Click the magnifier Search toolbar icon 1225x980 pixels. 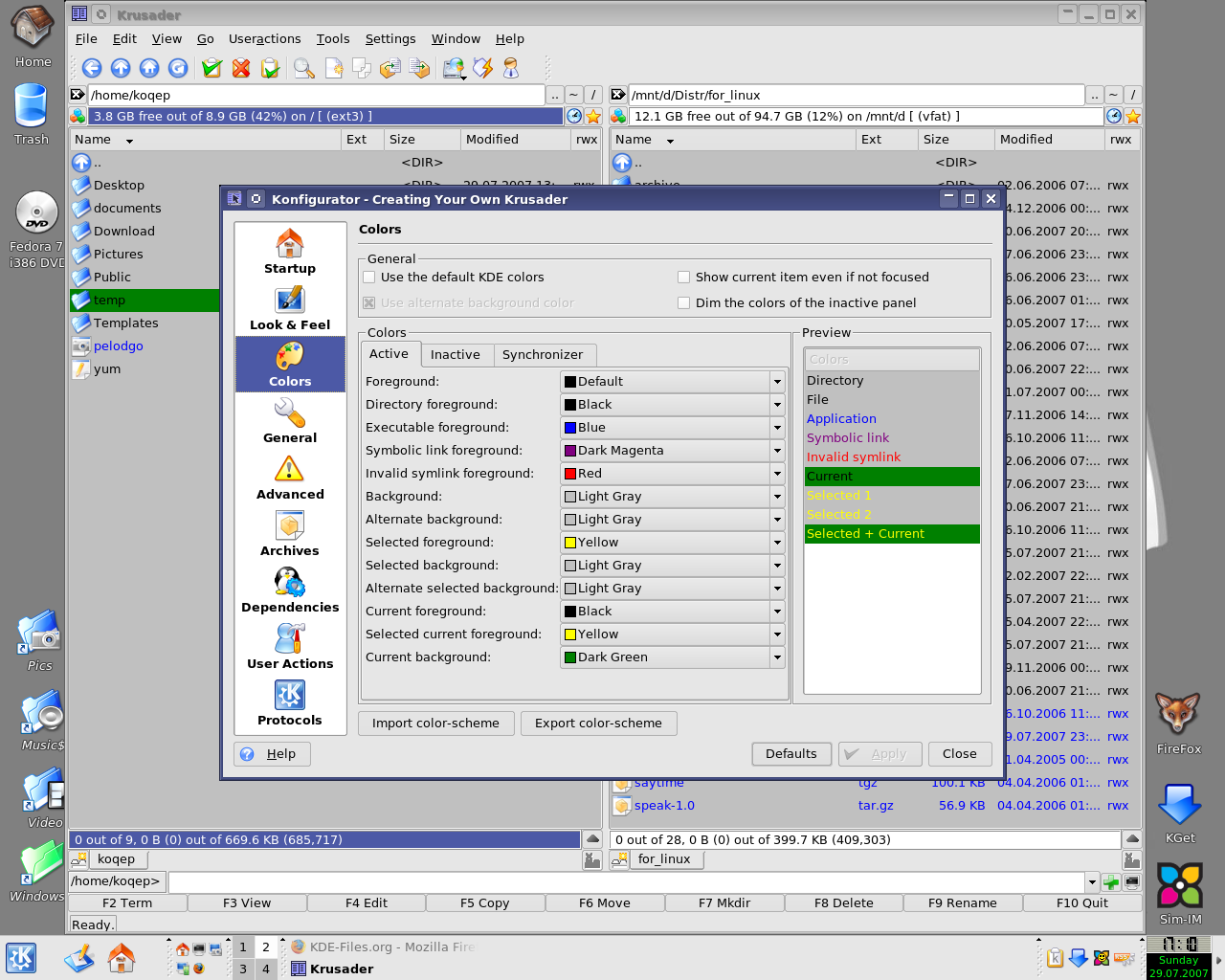click(304, 67)
